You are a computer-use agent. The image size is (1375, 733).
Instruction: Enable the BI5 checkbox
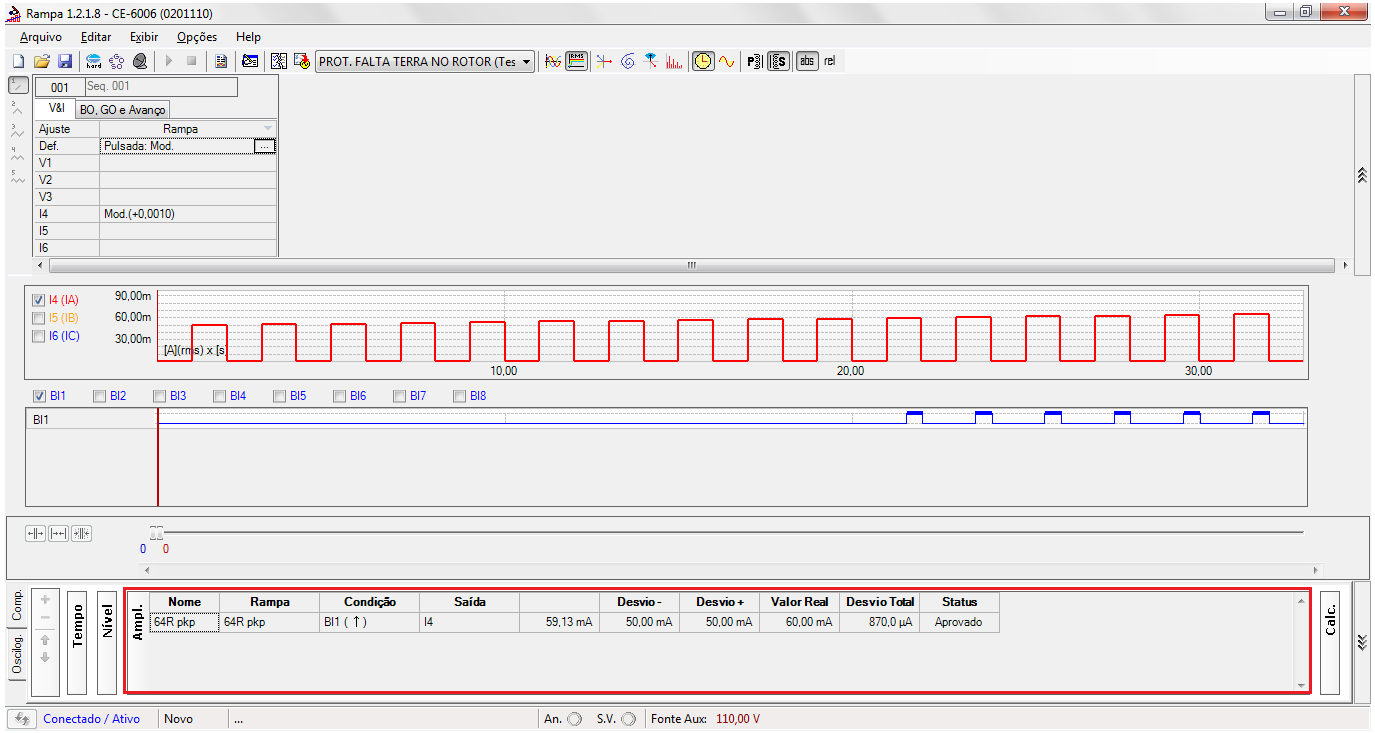279,396
